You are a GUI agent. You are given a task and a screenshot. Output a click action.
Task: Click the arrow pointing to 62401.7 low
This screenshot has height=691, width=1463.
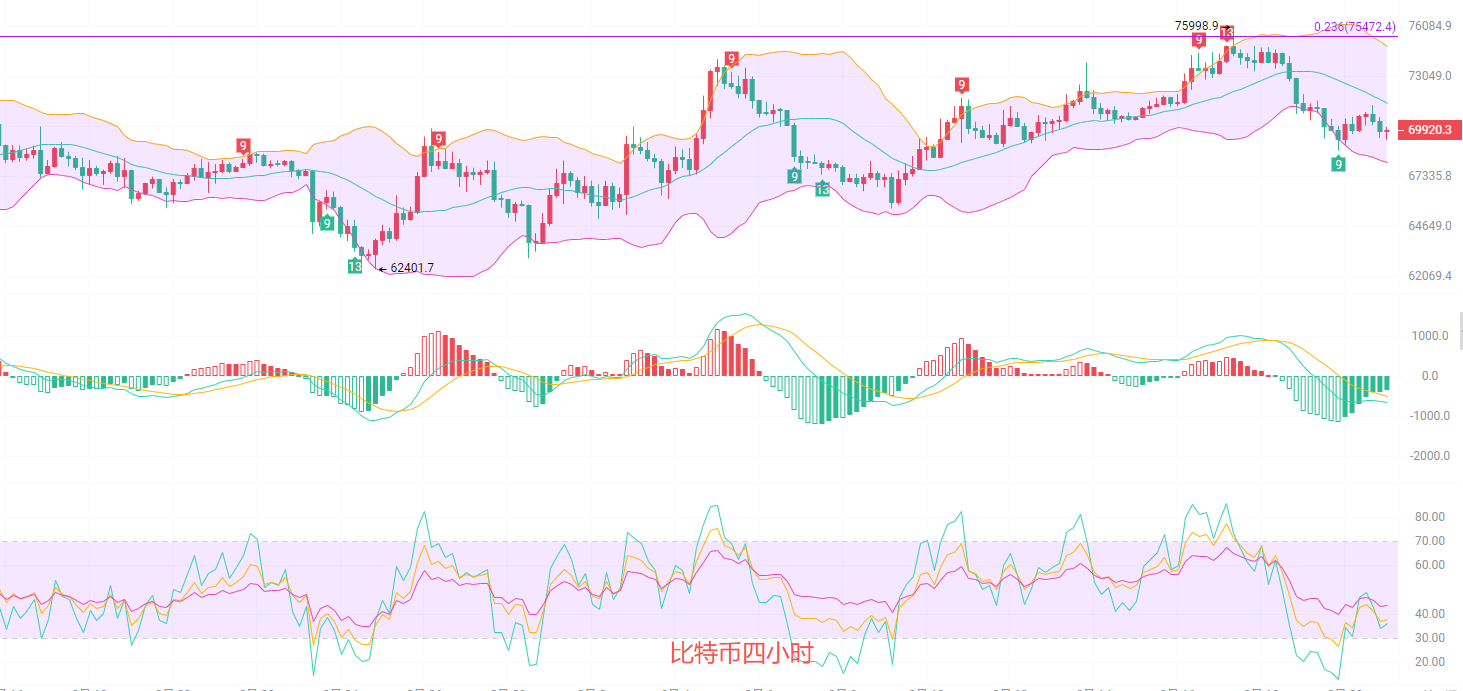pyautogui.click(x=382, y=268)
